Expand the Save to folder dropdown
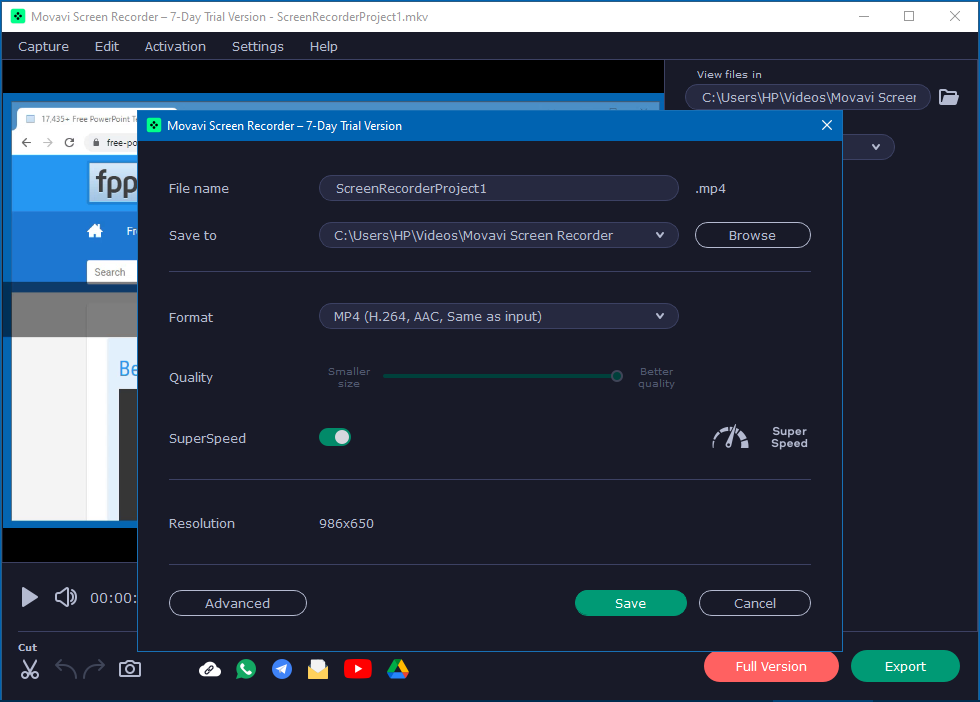The image size is (980, 702). coord(659,235)
